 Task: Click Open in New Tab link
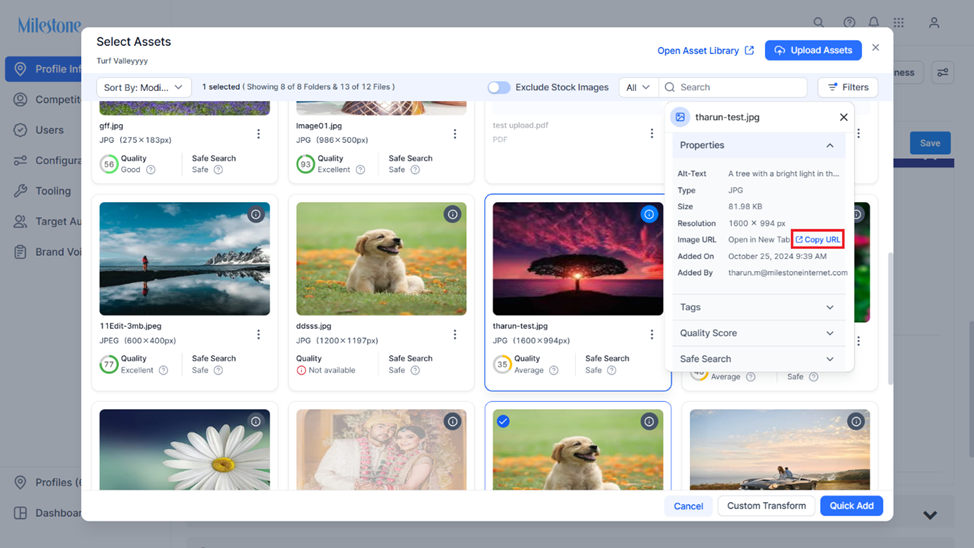click(x=758, y=239)
